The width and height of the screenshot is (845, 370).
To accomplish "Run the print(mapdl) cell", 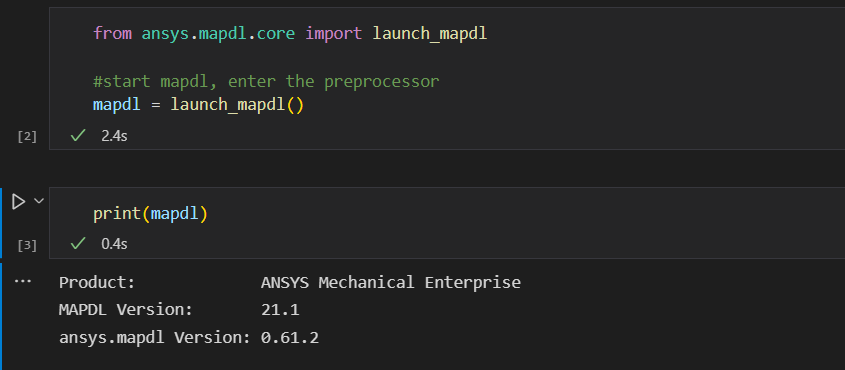I will [18, 202].
